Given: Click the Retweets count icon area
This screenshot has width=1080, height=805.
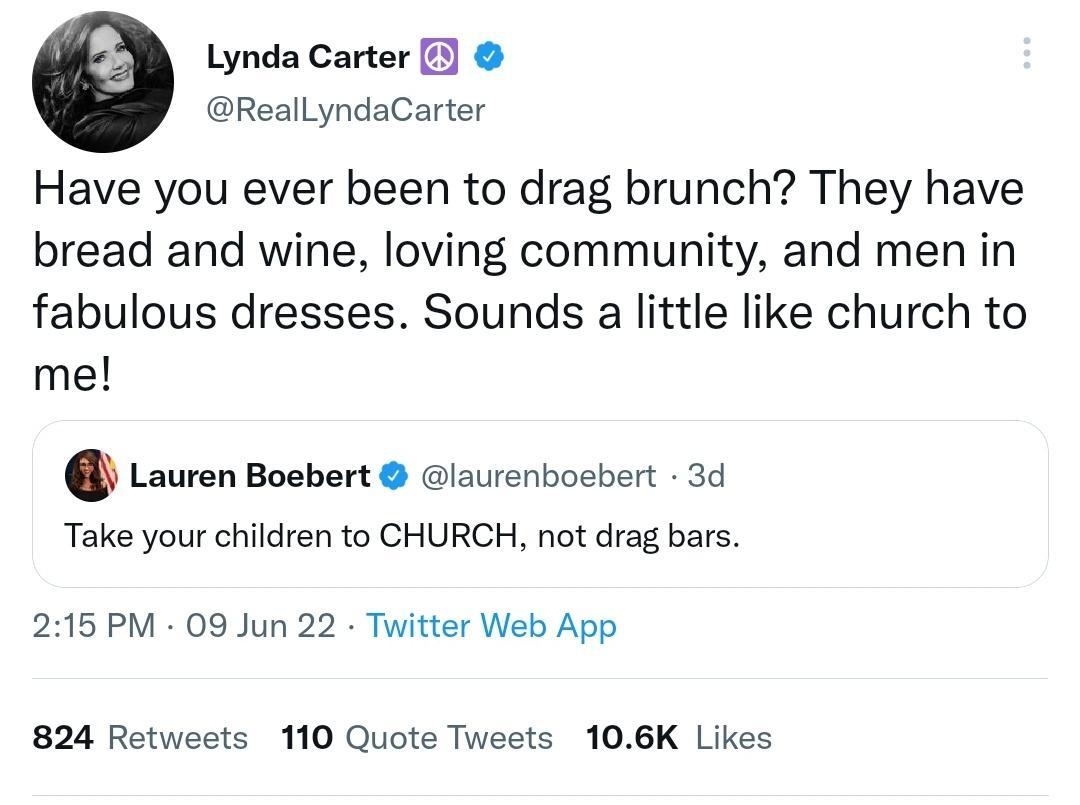Looking at the screenshot, I should [178, 738].
